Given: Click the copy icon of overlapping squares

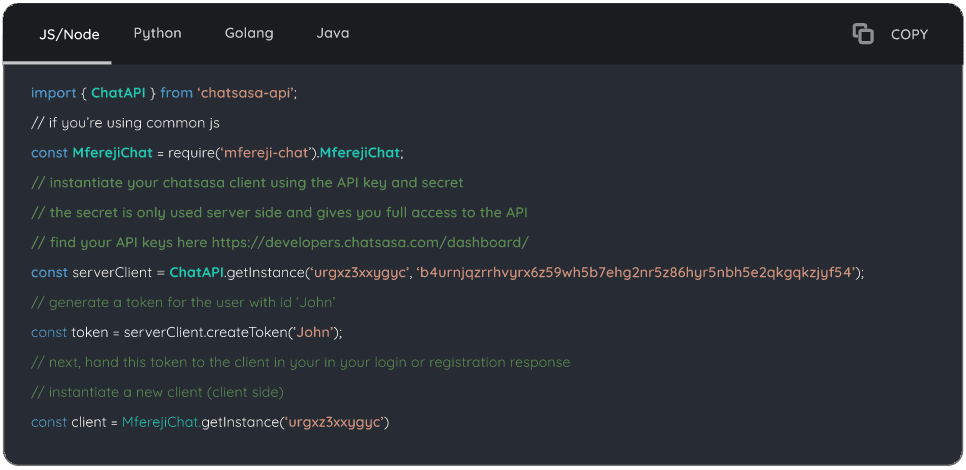Looking at the screenshot, I should (862, 34).
